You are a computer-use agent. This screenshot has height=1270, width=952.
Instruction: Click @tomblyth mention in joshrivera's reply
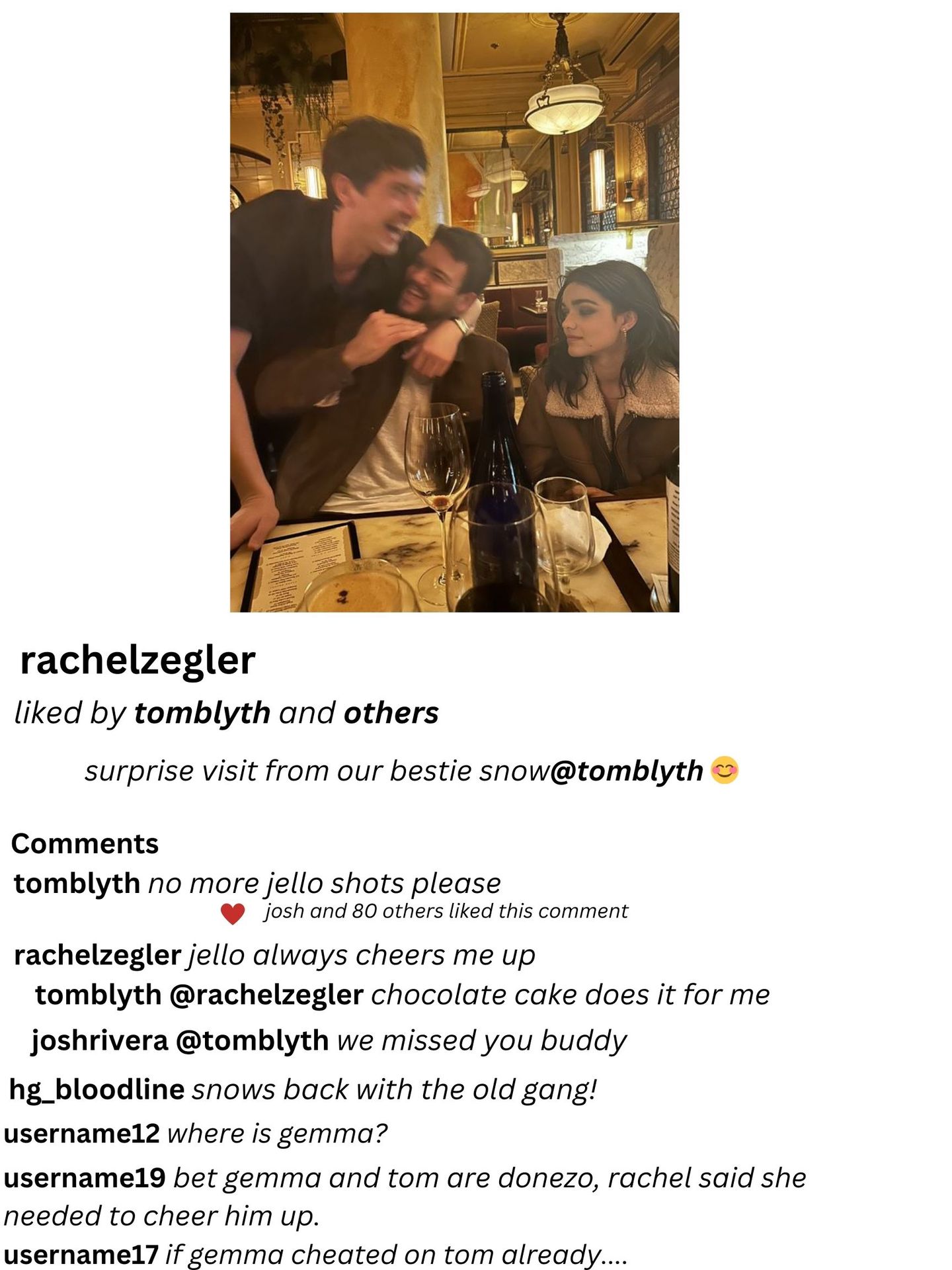coord(252,1040)
